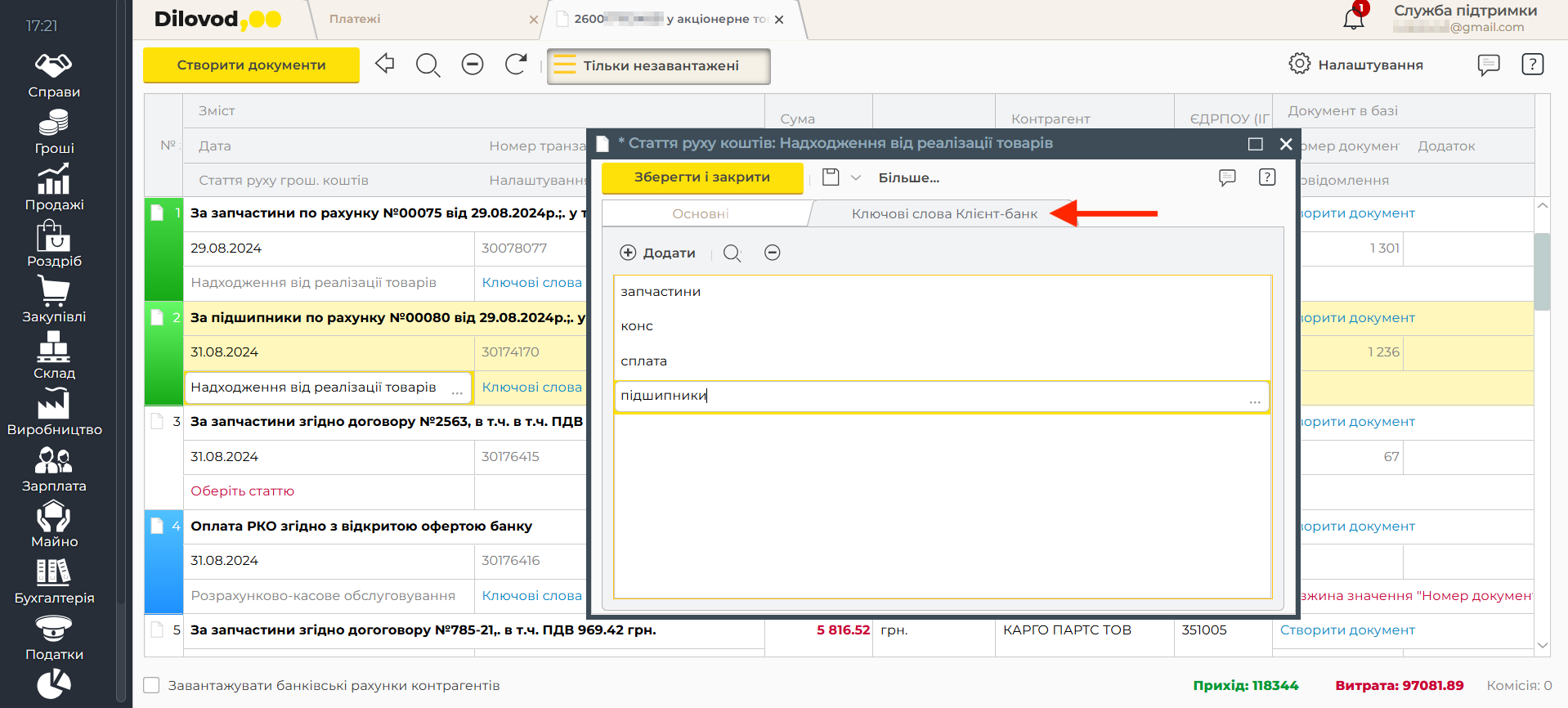Click the notification bell icon
This screenshot has height=708, width=1568.
click(x=1353, y=19)
